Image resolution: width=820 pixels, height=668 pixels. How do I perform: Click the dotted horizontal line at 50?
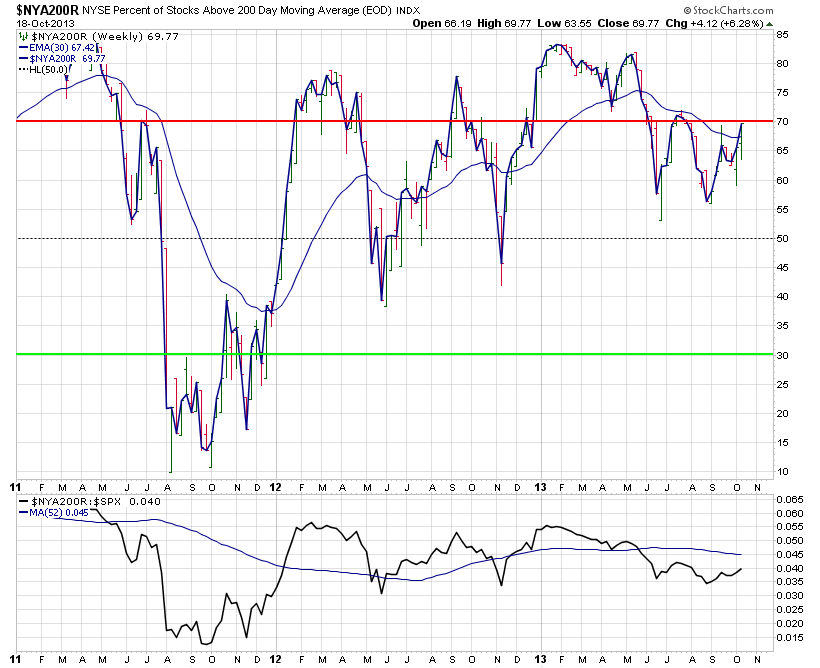point(395,238)
